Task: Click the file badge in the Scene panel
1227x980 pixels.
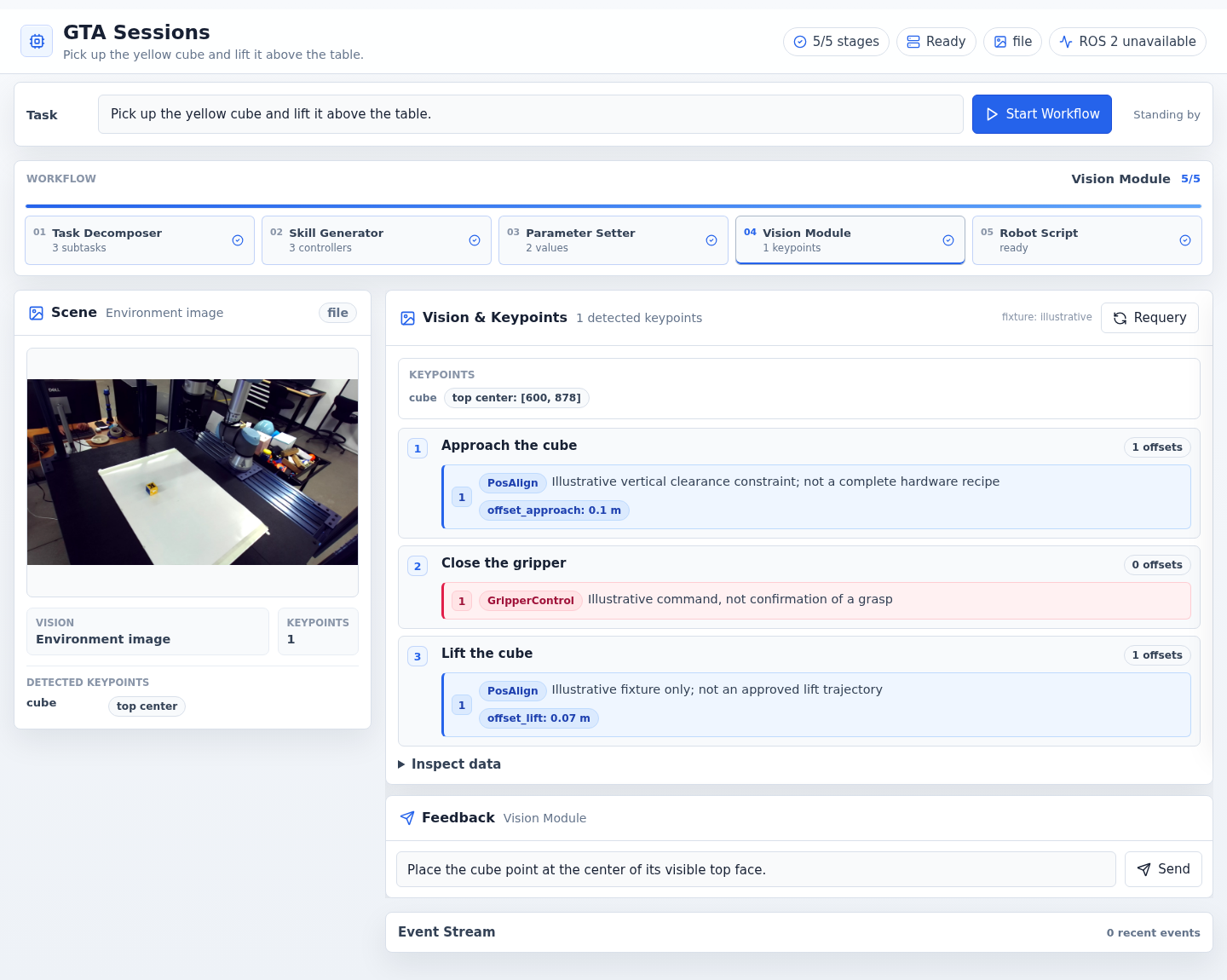Action: 337,313
